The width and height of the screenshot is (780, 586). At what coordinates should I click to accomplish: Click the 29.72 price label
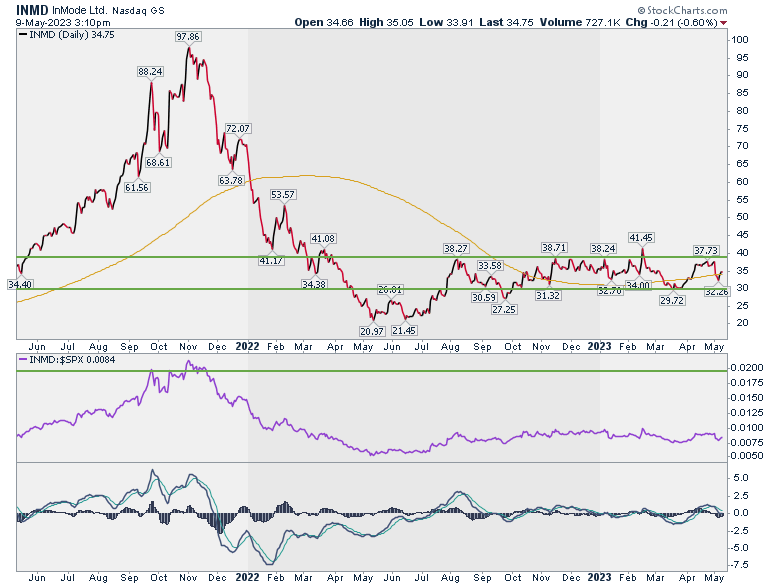pyautogui.click(x=672, y=300)
